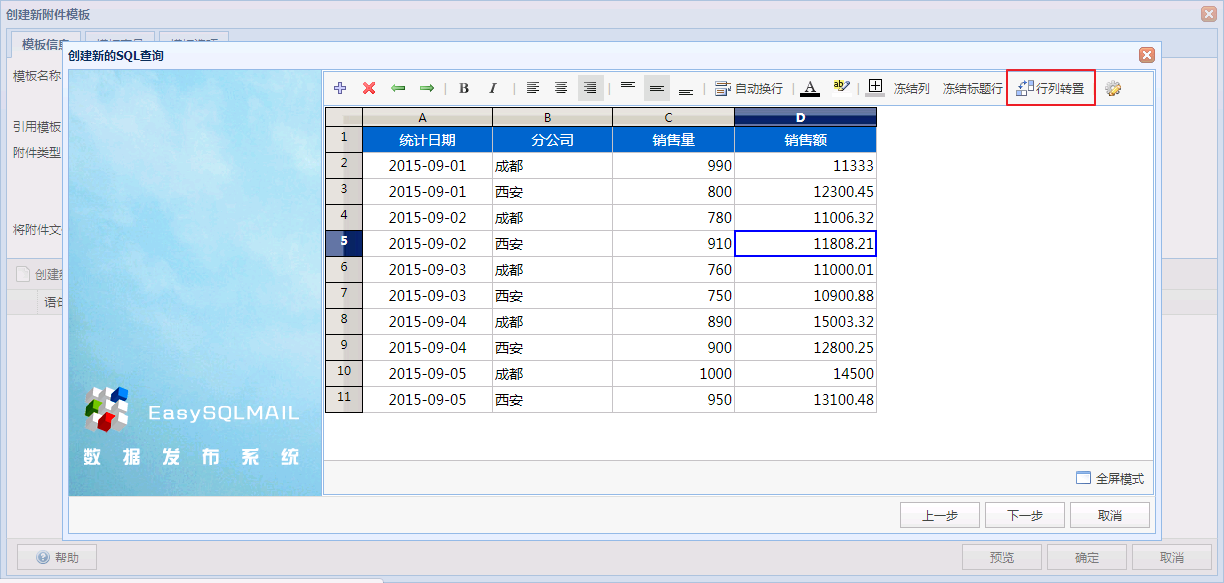This screenshot has height=583, width=1224.
Task: Close the 创建新的SQL查询 dialog
Action: click(x=1147, y=55)
